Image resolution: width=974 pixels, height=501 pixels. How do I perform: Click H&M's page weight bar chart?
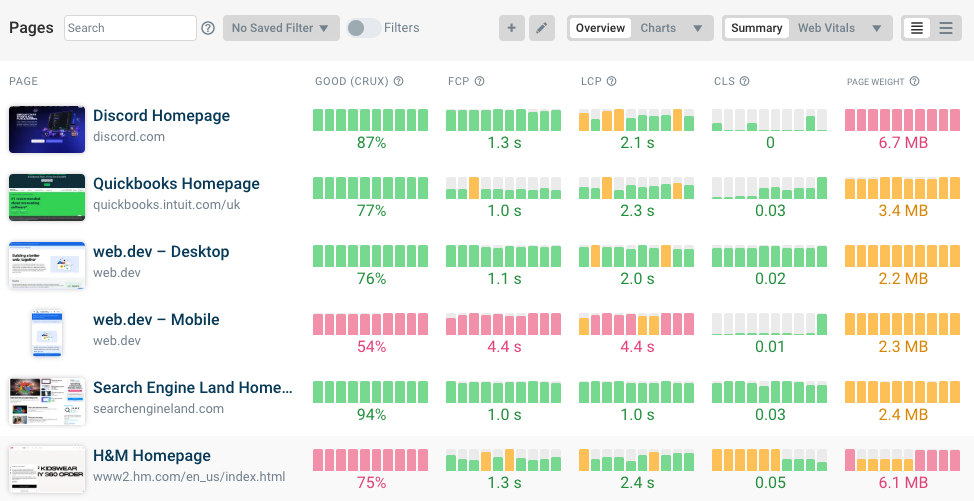903,460
